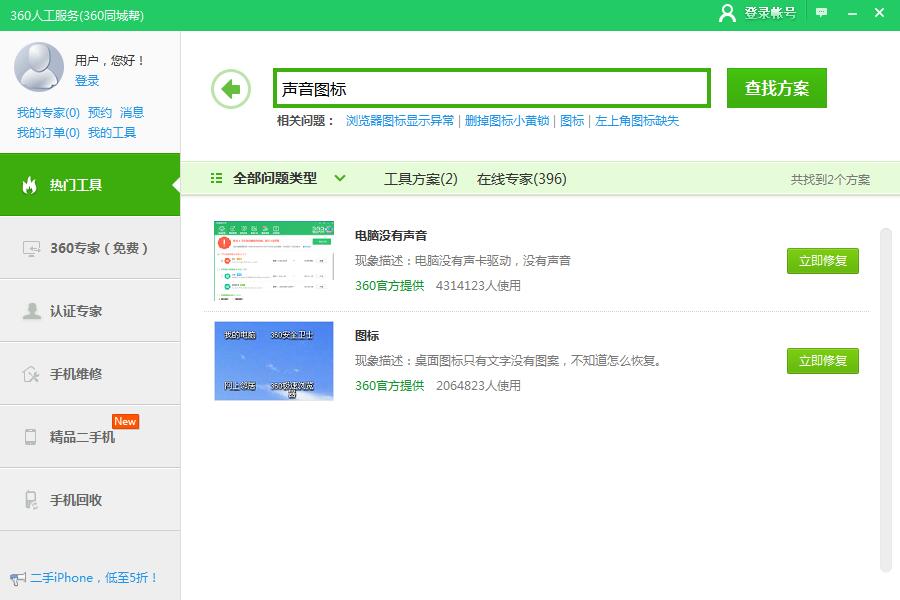Switch to 在线专家(396) tab
The height and width of the screenshot is (600, 900).
click(x=522, y=179)
